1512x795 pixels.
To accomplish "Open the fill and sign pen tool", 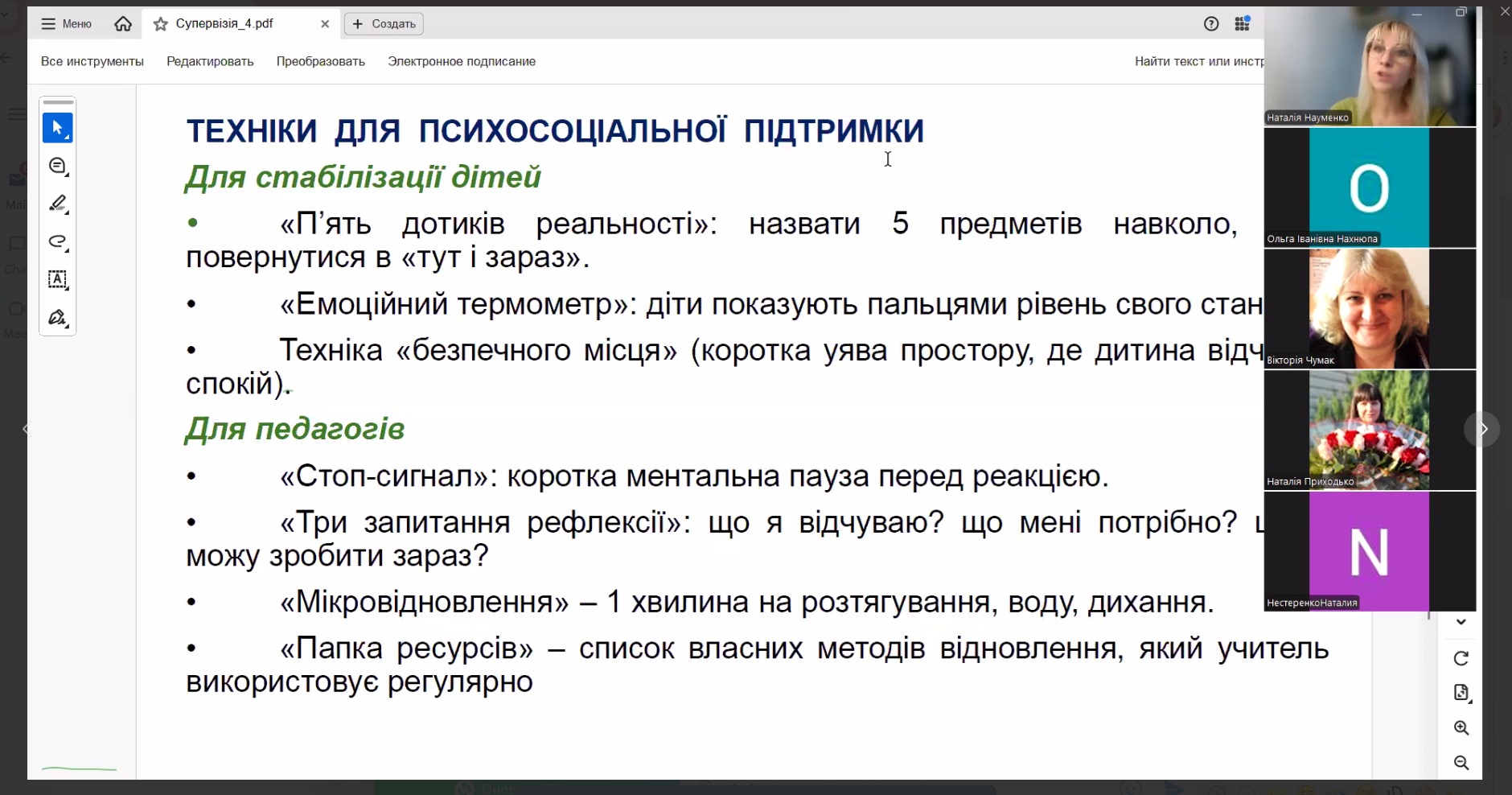I will (57, 318).
